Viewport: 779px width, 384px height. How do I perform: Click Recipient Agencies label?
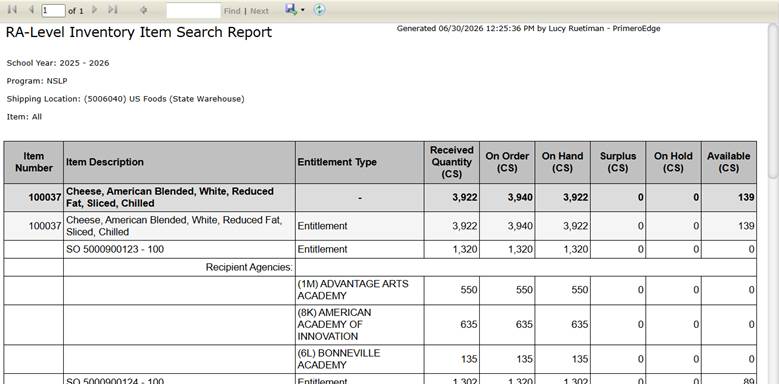(x=249, y=267)
